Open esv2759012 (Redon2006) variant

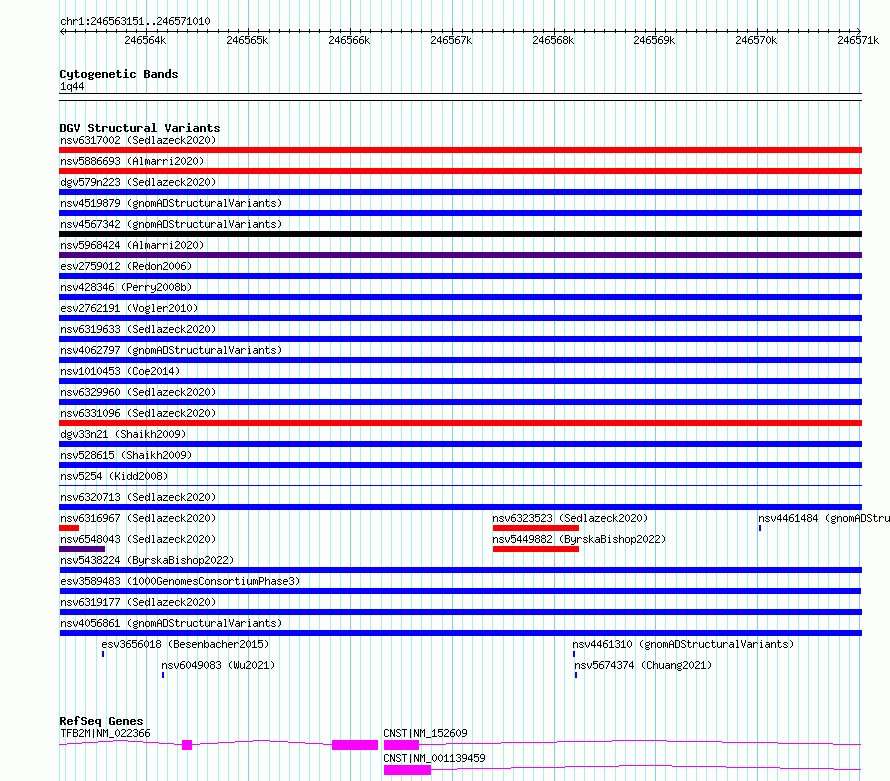tap(126, 266)
